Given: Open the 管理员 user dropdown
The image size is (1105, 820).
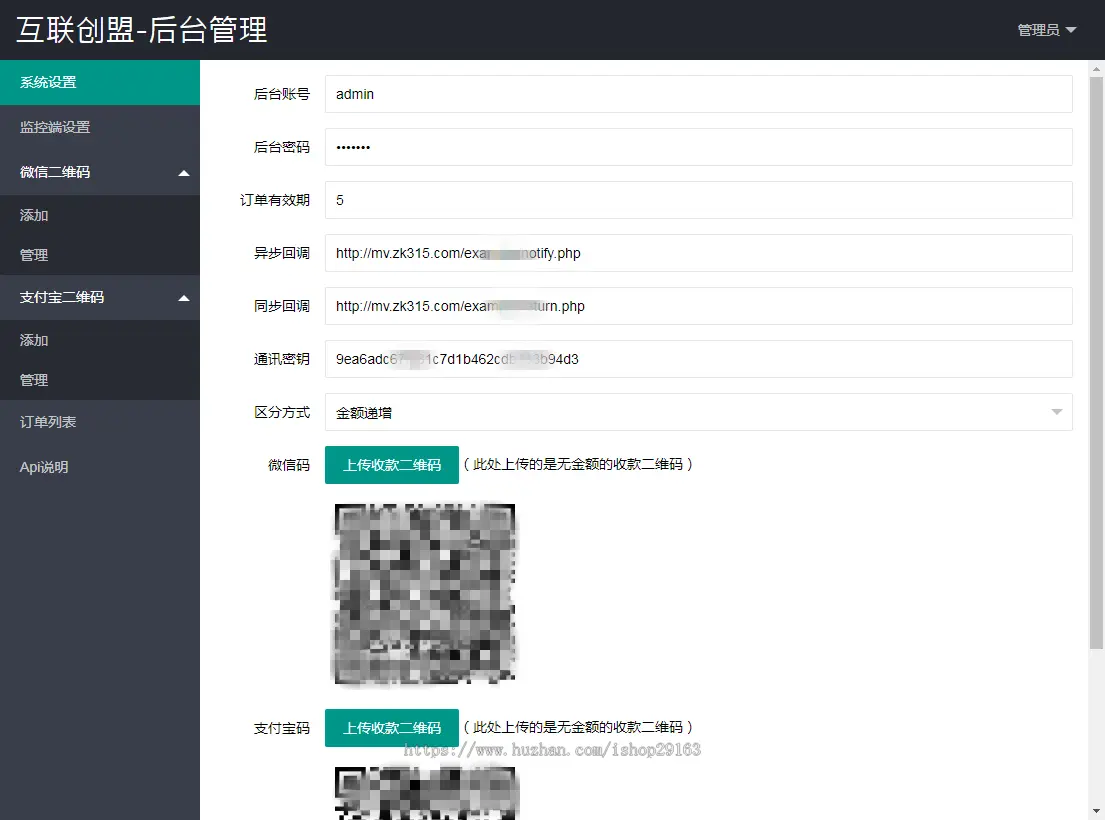Looking at the screenshot, I should [x=1047, y=30].
